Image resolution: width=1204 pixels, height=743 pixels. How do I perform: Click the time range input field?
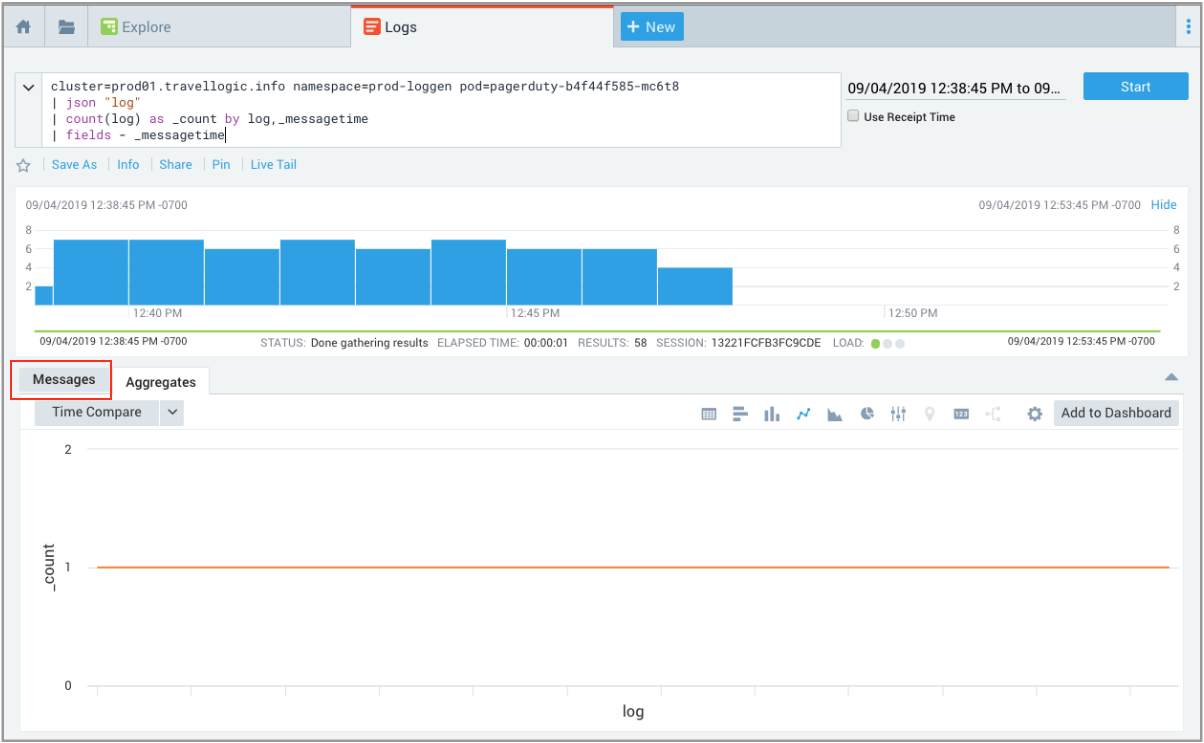954,88
